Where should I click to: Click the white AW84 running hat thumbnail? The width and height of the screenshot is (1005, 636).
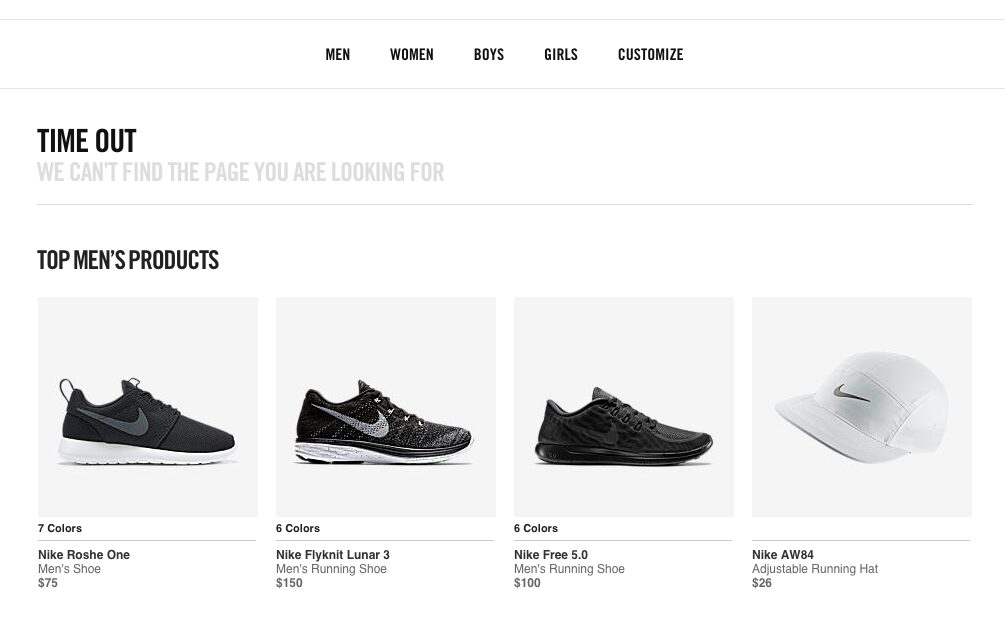coord(861,406)
